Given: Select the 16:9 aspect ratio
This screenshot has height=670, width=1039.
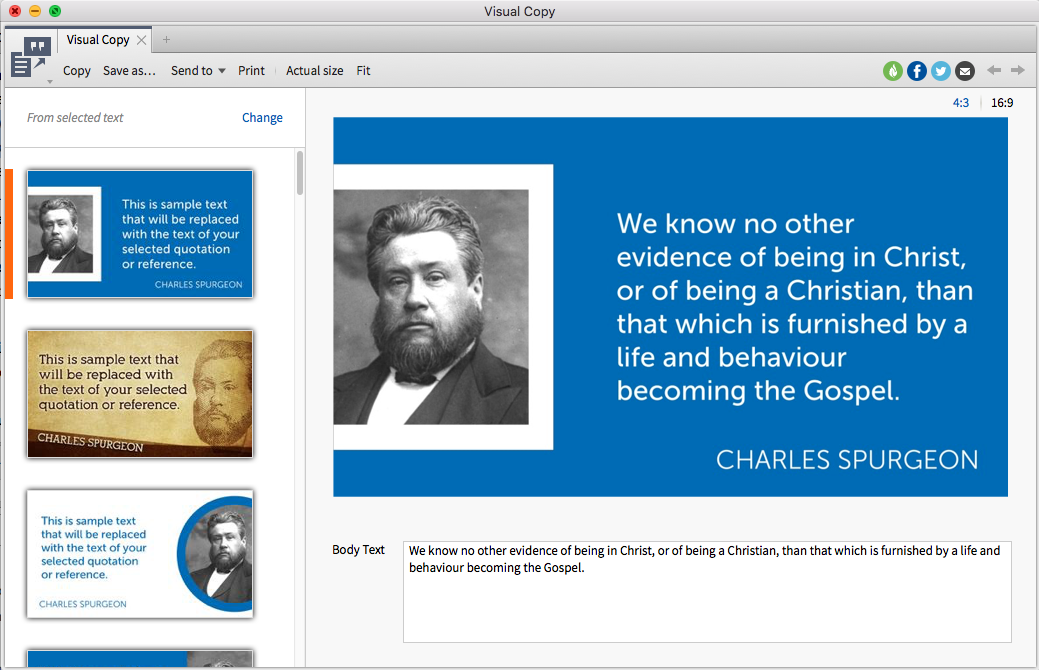Looking at the screenshot, I should 1002,103.
